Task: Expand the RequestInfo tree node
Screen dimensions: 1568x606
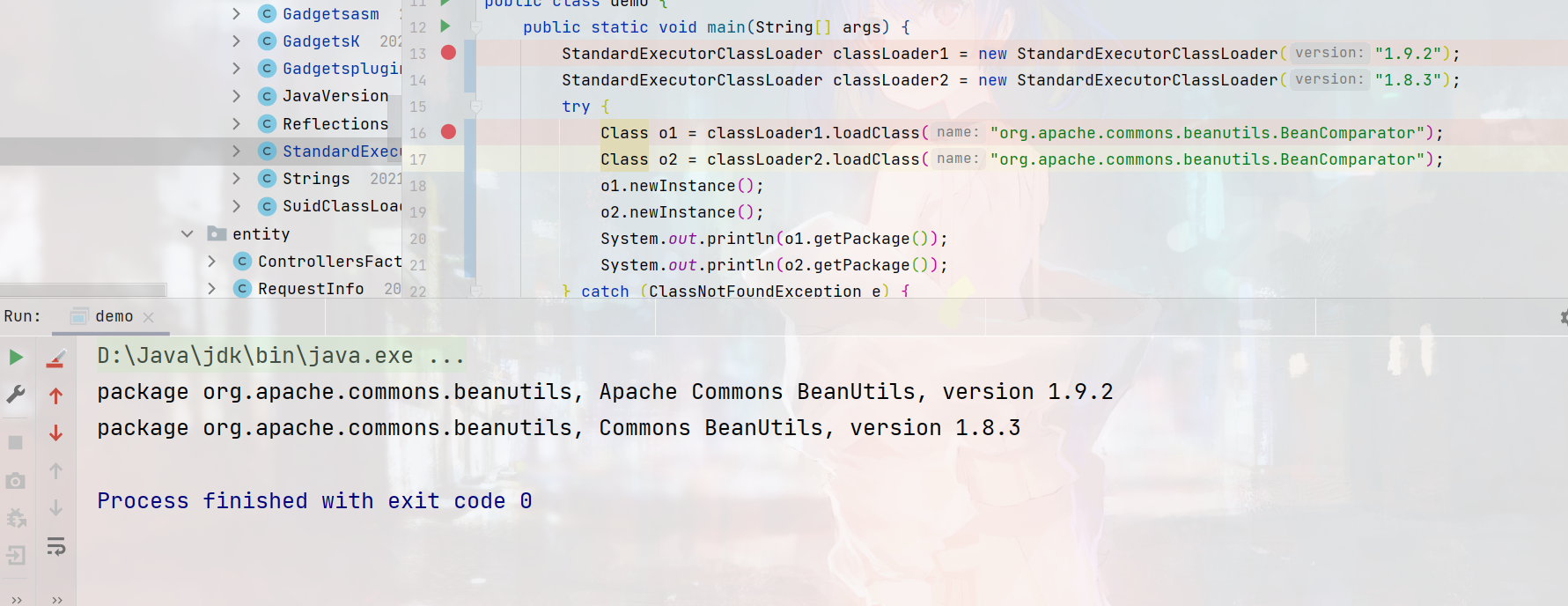Action: click(x=211, y=288)
